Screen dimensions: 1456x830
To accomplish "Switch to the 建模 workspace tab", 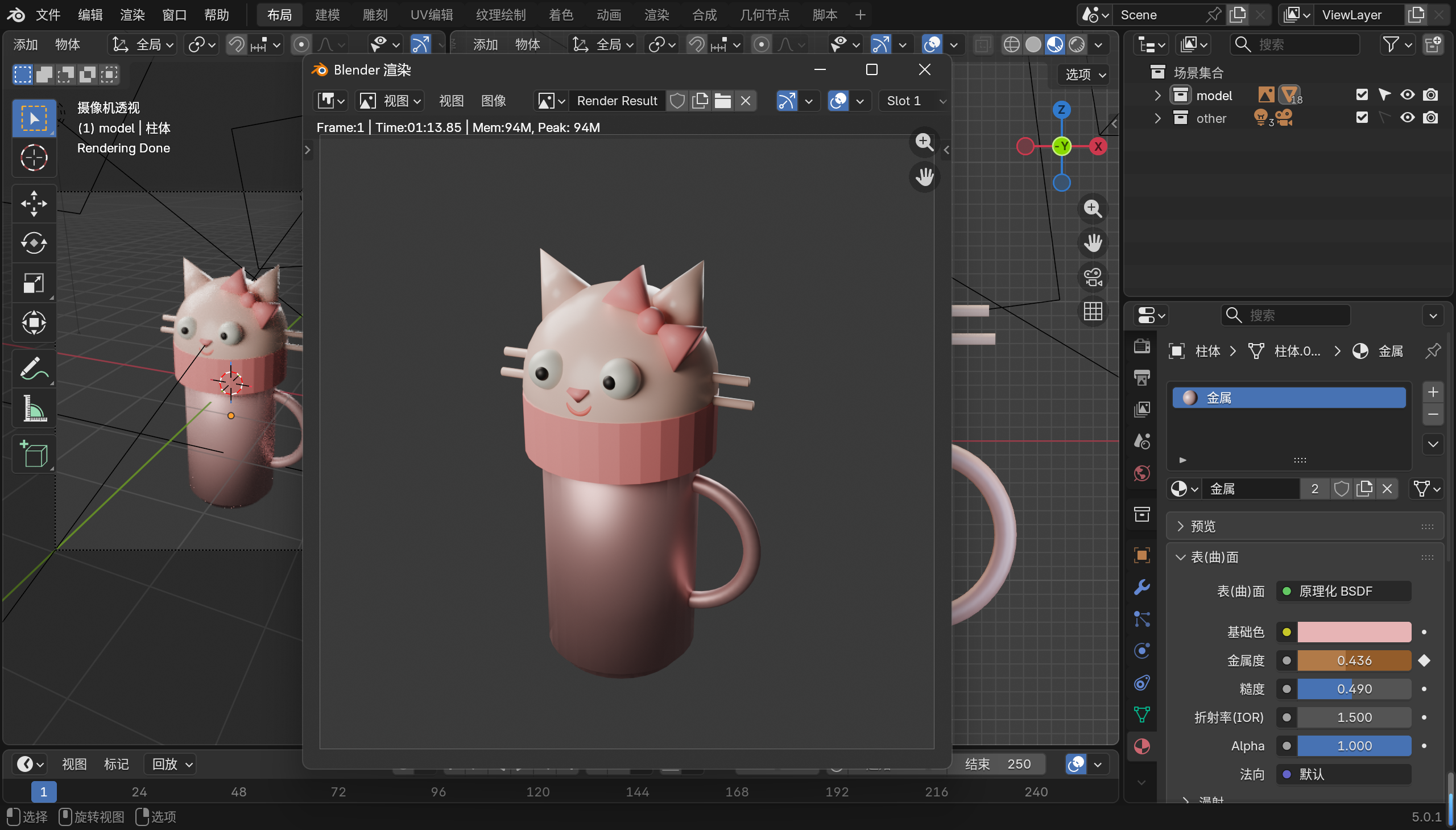I will (x=327, y=15).
